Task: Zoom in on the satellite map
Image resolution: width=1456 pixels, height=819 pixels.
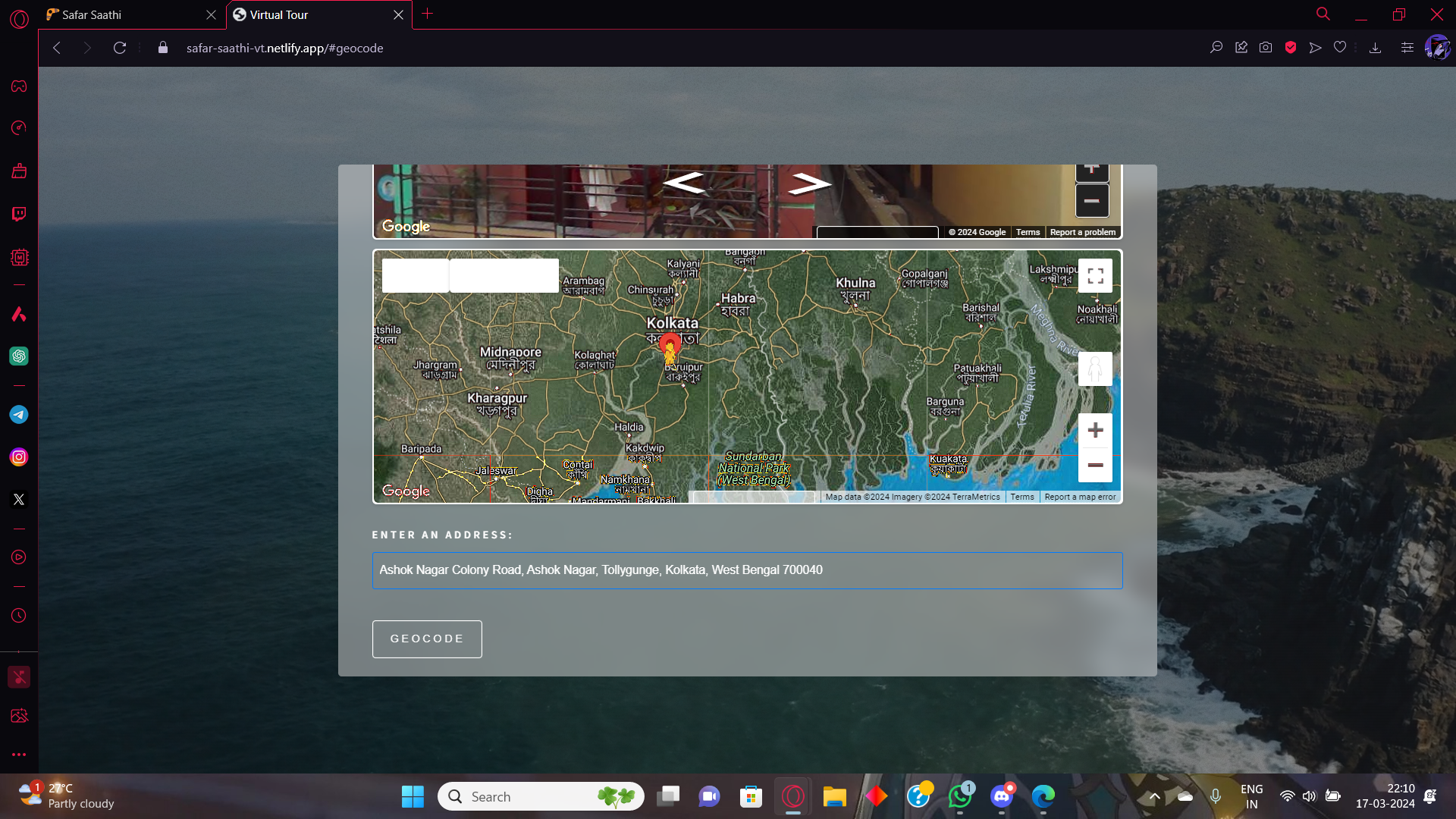Action: (1095, 431)
